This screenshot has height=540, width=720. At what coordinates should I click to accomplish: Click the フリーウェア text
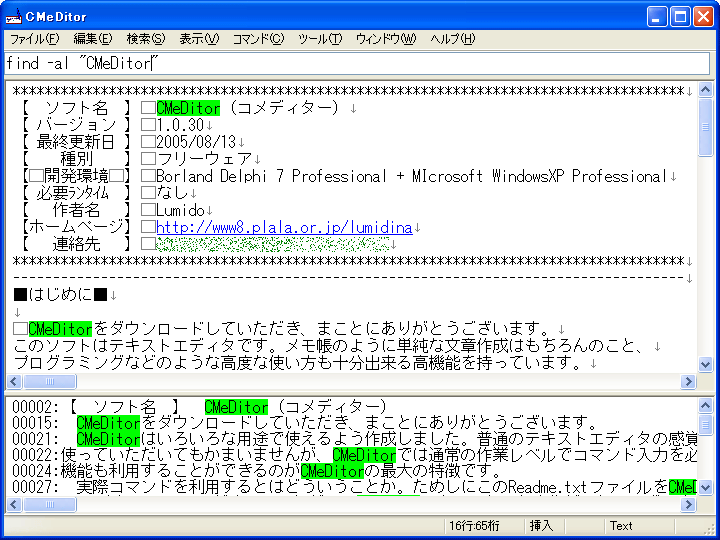coord(204,159)
